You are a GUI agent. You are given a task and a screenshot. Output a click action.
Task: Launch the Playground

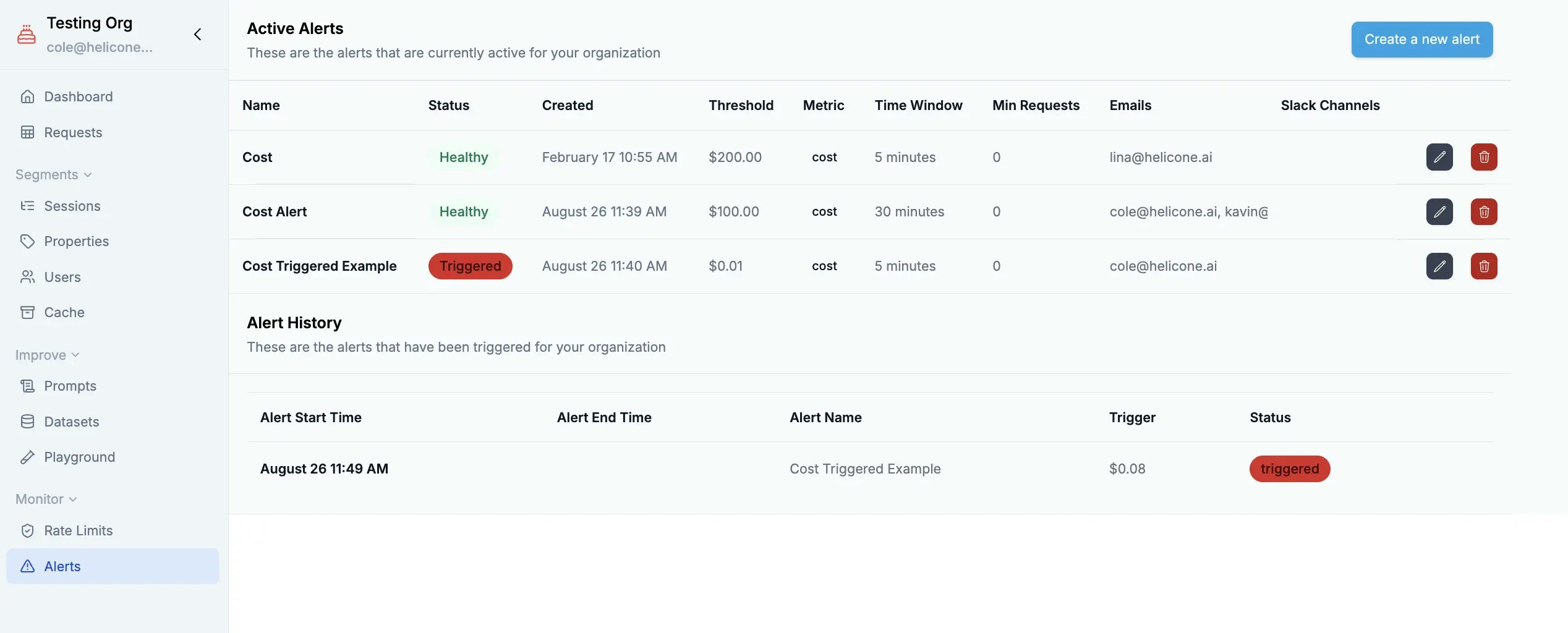pyautogui.click(x=79, y=457)
